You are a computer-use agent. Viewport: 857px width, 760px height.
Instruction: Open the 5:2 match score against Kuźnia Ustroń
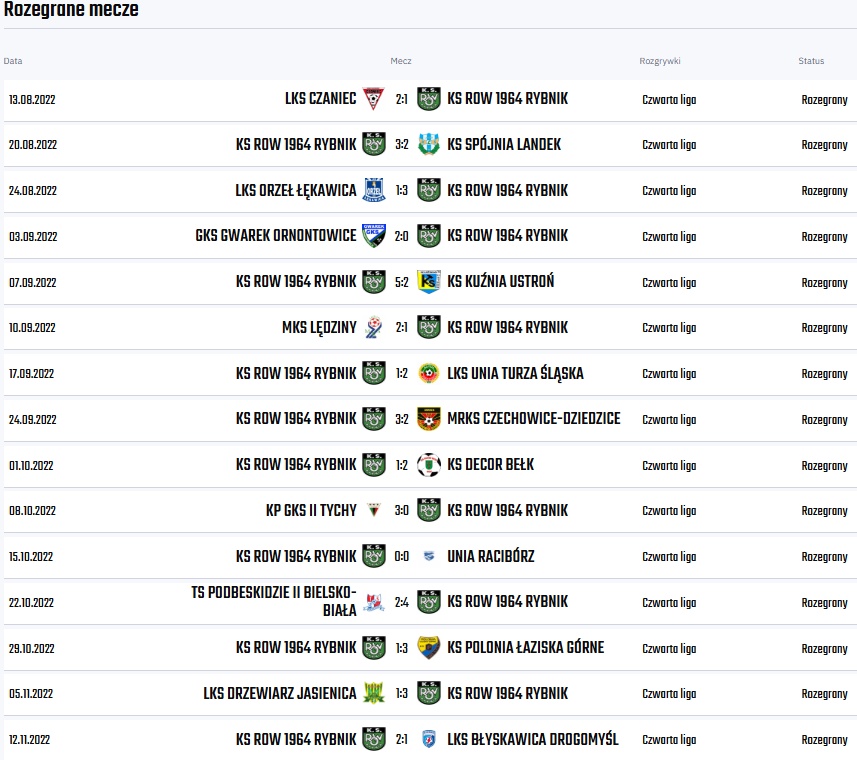tap(401, 282)
